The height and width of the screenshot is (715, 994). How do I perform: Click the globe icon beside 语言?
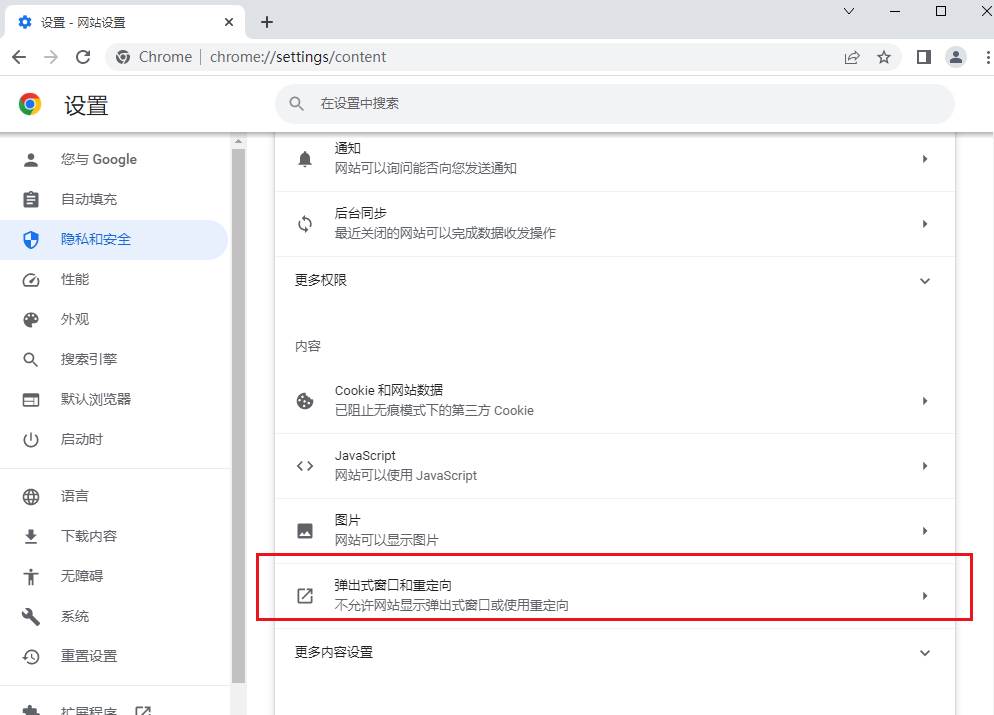[30, 496]
